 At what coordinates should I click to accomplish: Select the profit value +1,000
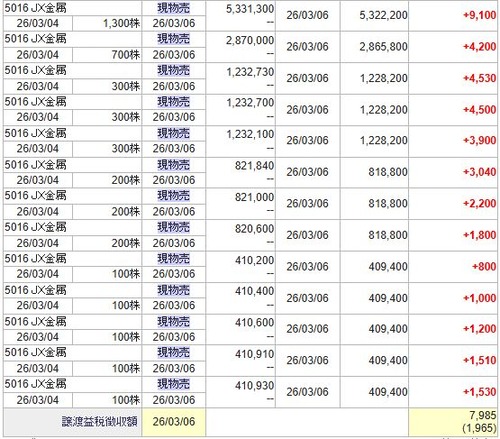480,298
